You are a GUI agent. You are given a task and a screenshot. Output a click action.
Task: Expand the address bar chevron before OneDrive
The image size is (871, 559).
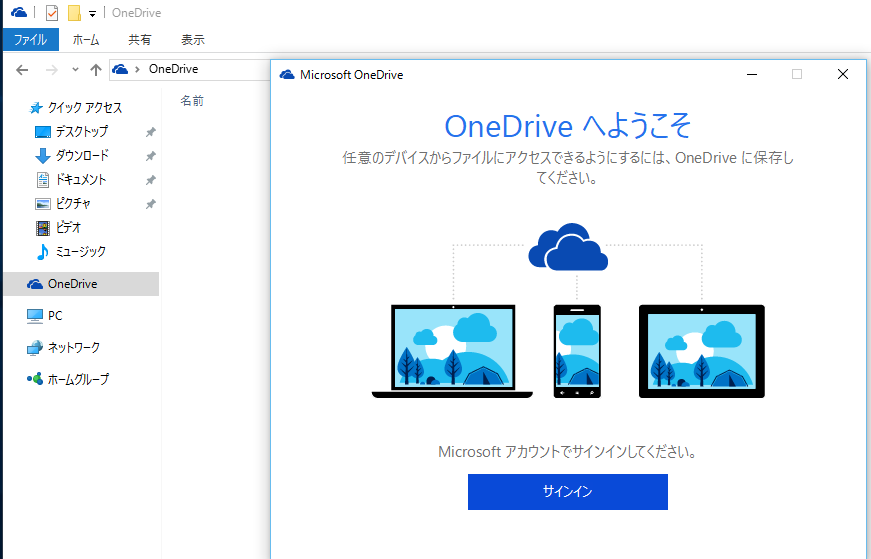pyautogui.click(x=137, y=69)
